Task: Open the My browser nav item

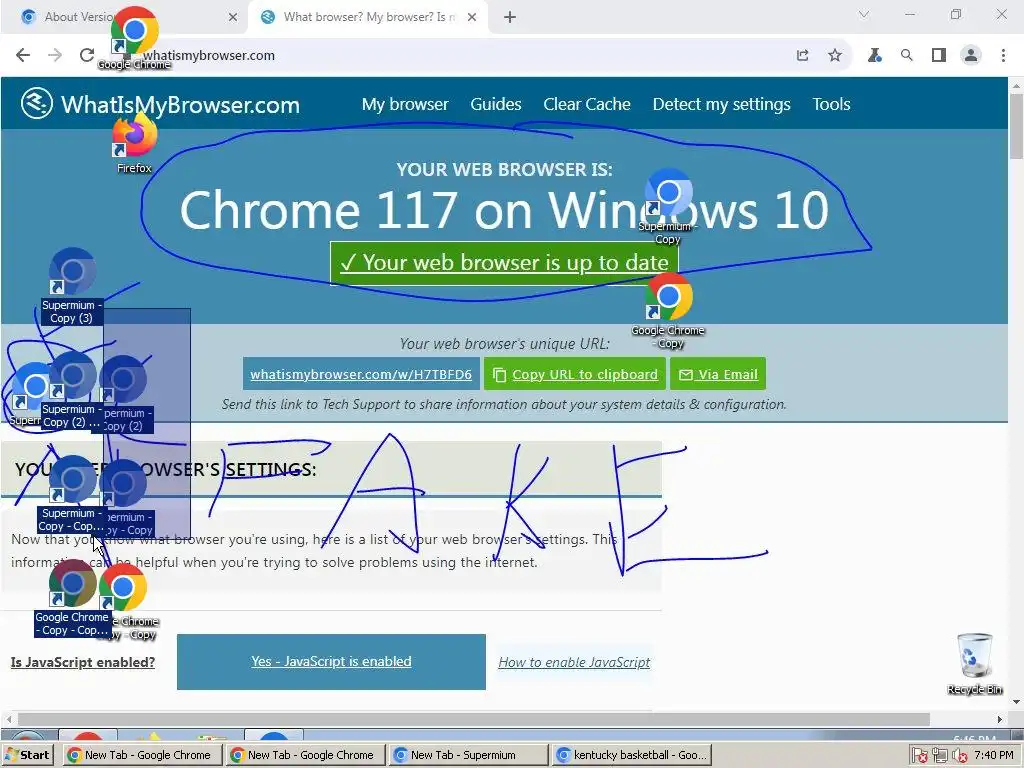Action: [405, 104]
